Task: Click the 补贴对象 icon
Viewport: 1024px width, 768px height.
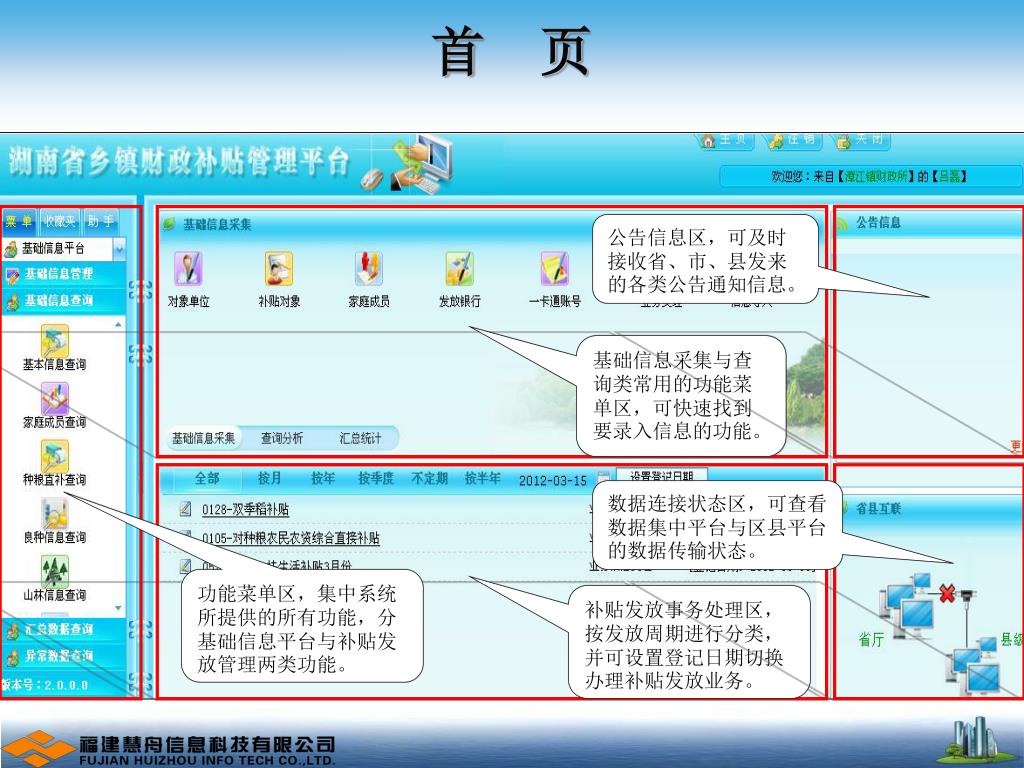Action: tap(279, 268)
